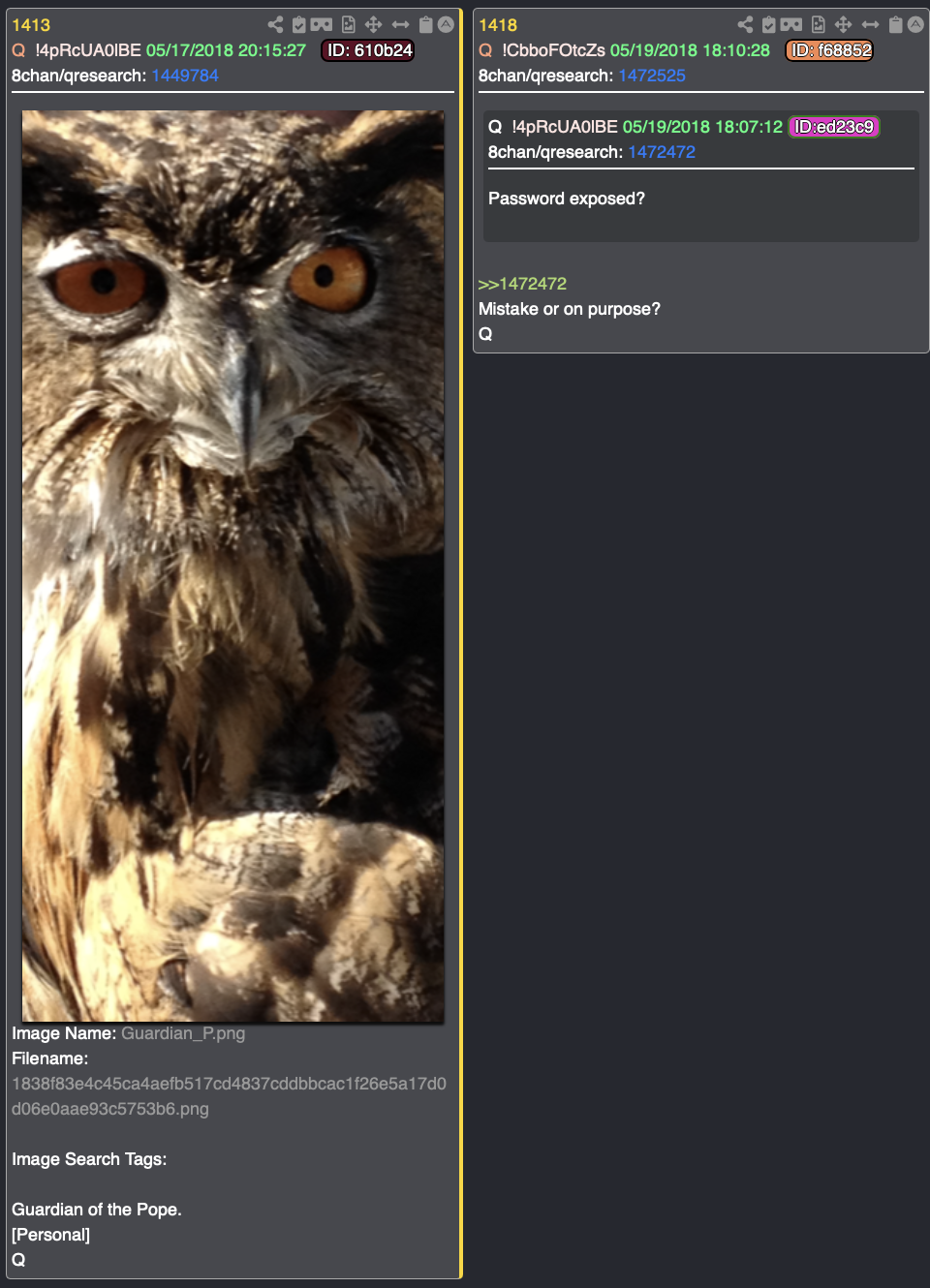Click four-way move arrows on post 1413
The image size is (930, 1288).
point(373,24)
